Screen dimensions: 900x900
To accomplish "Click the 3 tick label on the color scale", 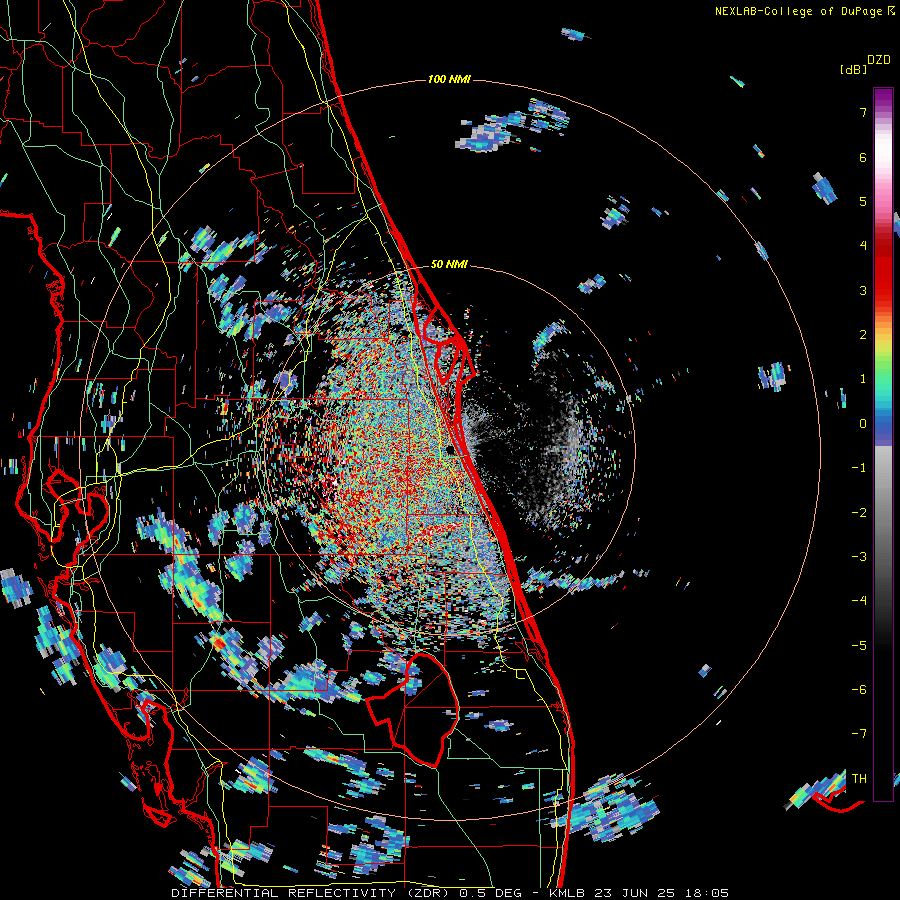I will (863, 290).
